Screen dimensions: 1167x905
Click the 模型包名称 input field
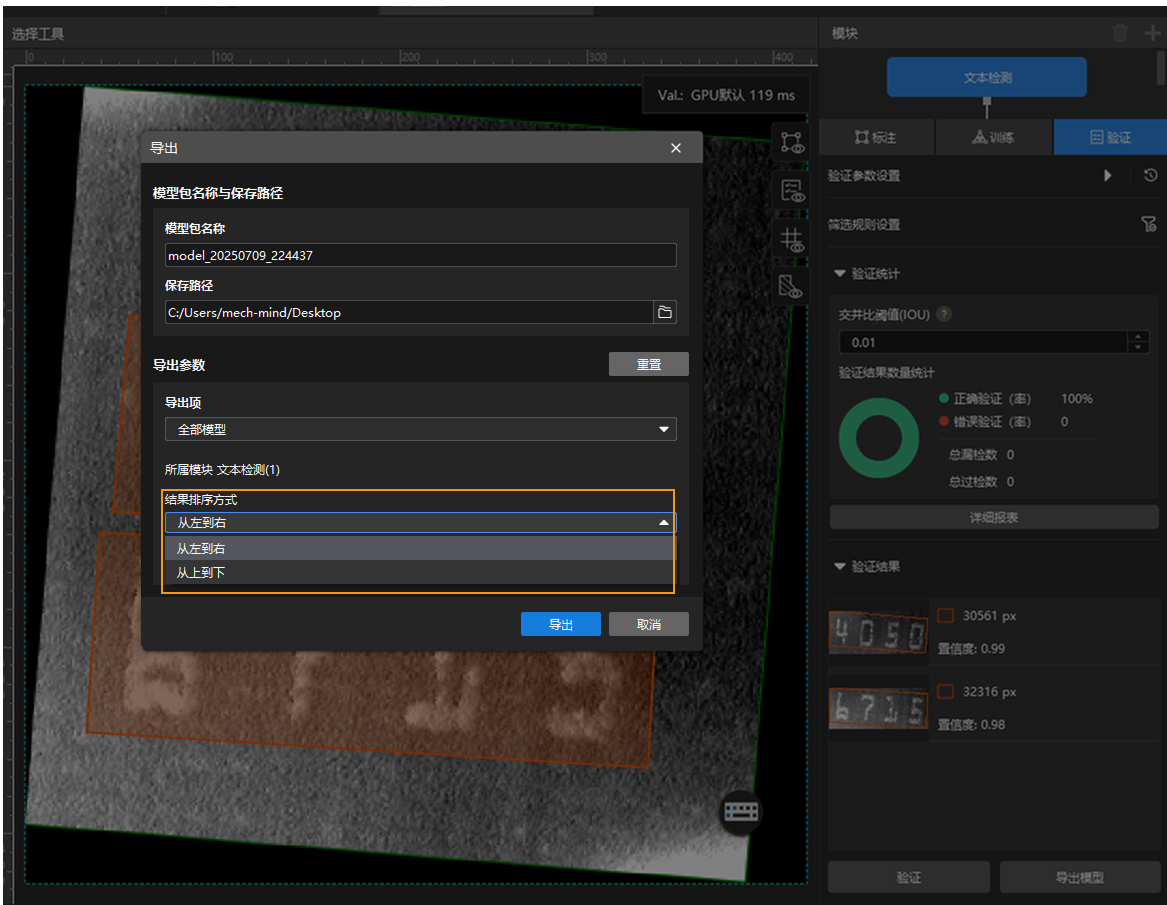point(421,255)
